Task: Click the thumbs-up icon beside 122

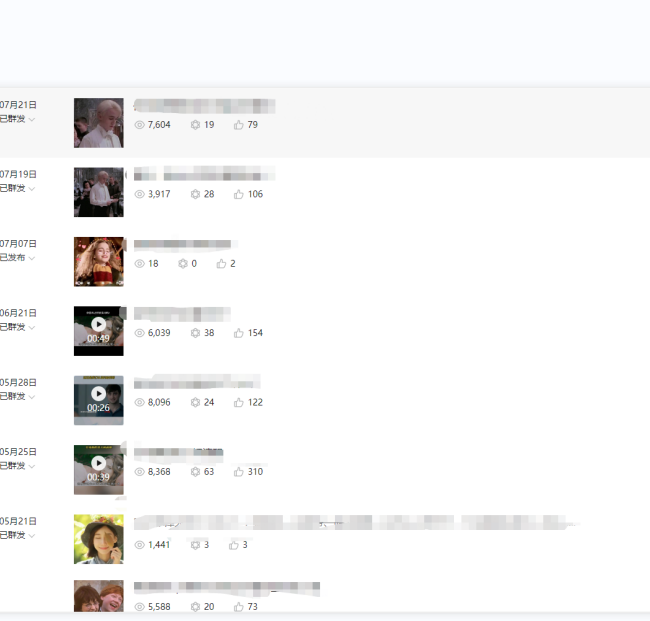Action: 238,402
